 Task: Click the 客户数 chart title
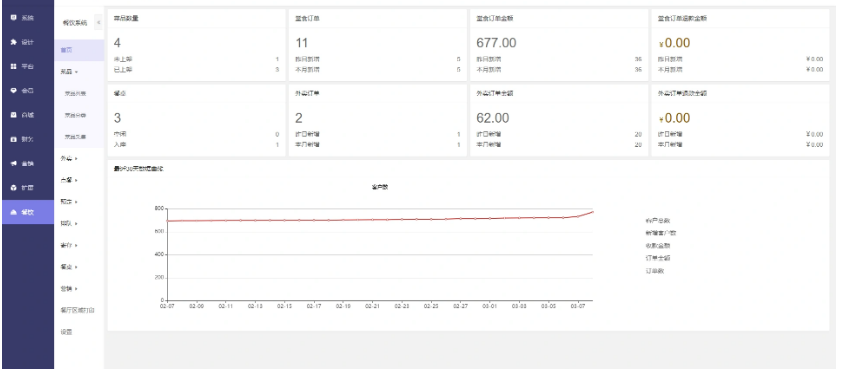380,187
